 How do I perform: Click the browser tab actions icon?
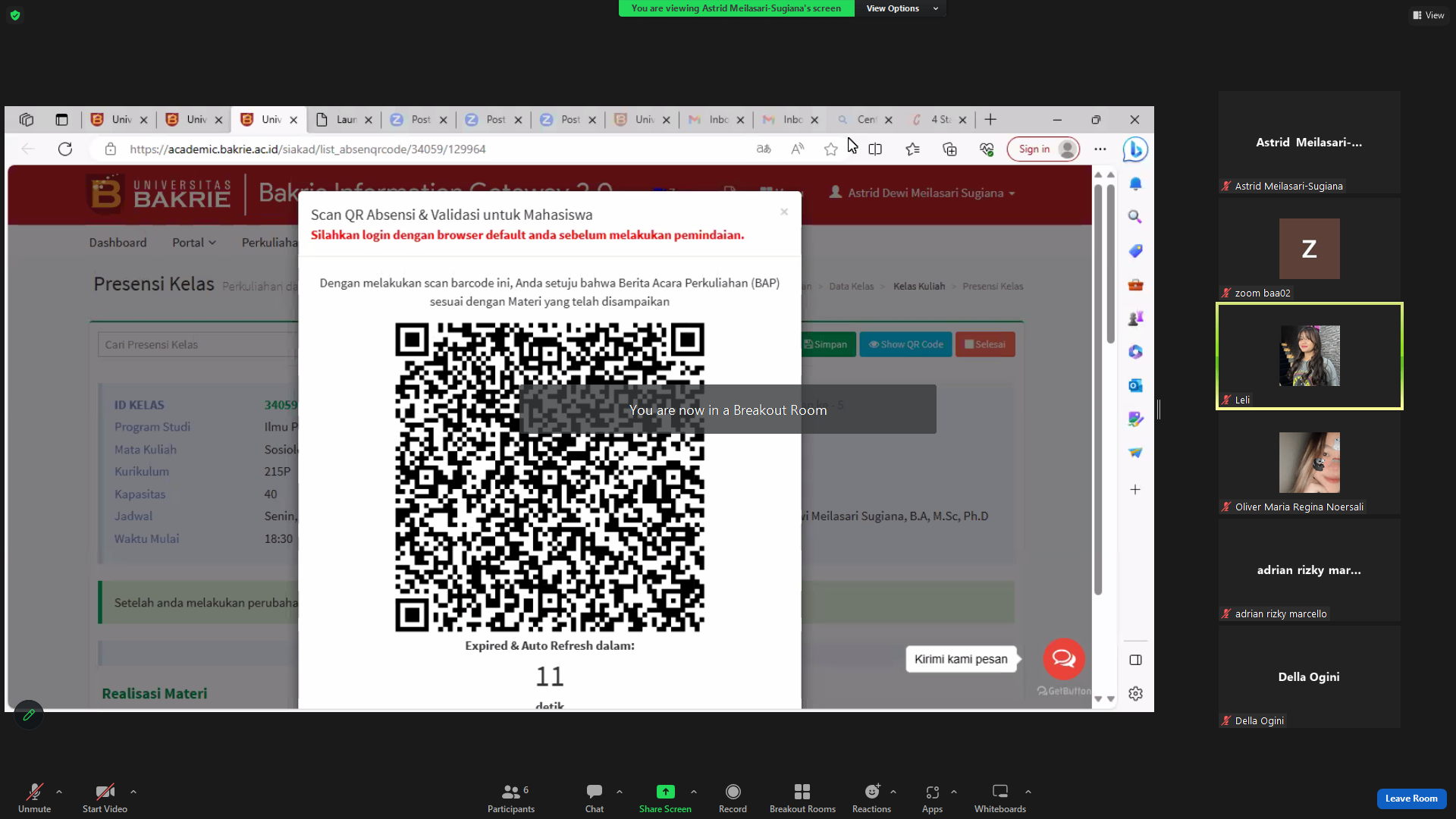click(61, 120)
